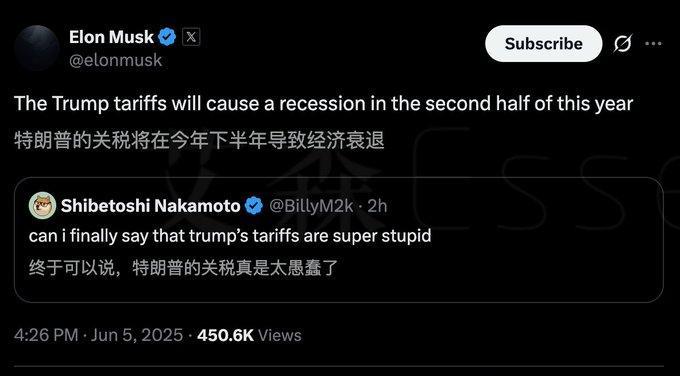Open the @BillyM2k handle

(x=311, y=206)
